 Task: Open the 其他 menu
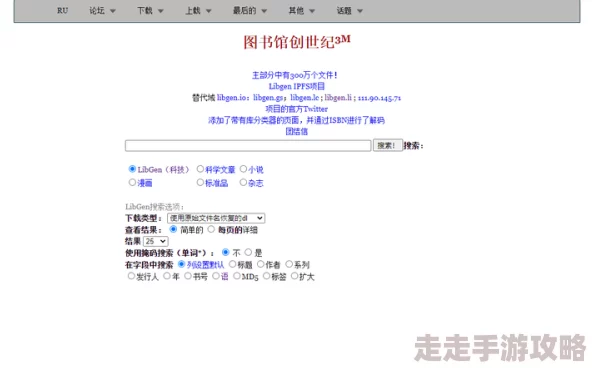coord(302,11)
